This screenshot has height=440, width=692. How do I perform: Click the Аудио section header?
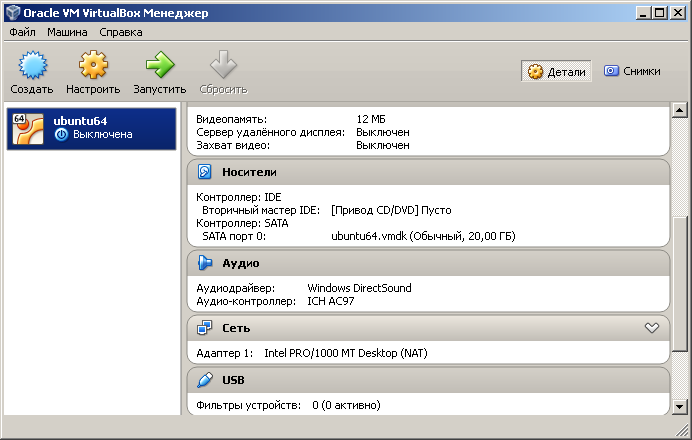[x=428, y=263]
